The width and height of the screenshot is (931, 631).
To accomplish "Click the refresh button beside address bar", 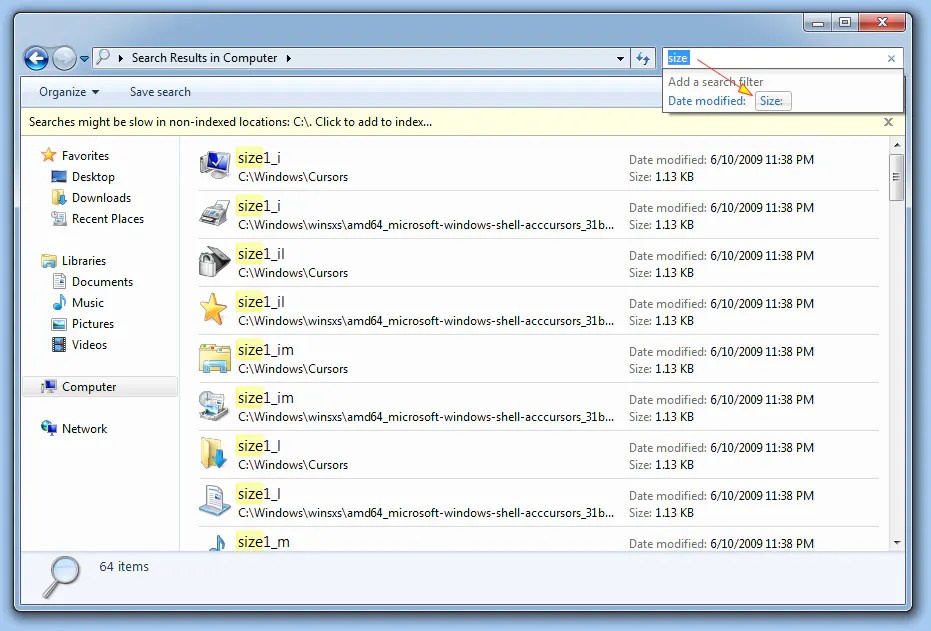I will click(643, 58).
